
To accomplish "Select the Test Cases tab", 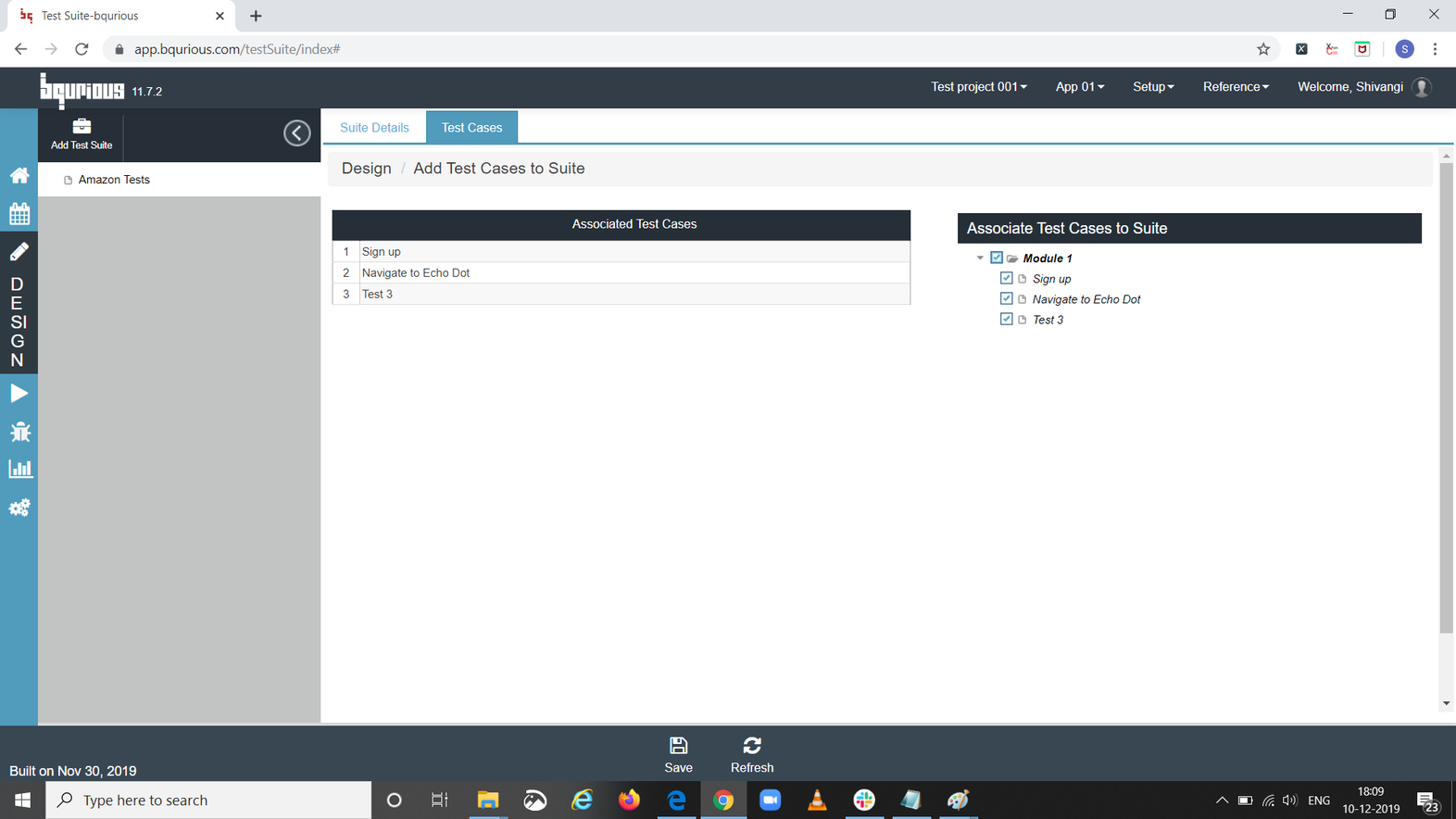I will click(471, 128).
